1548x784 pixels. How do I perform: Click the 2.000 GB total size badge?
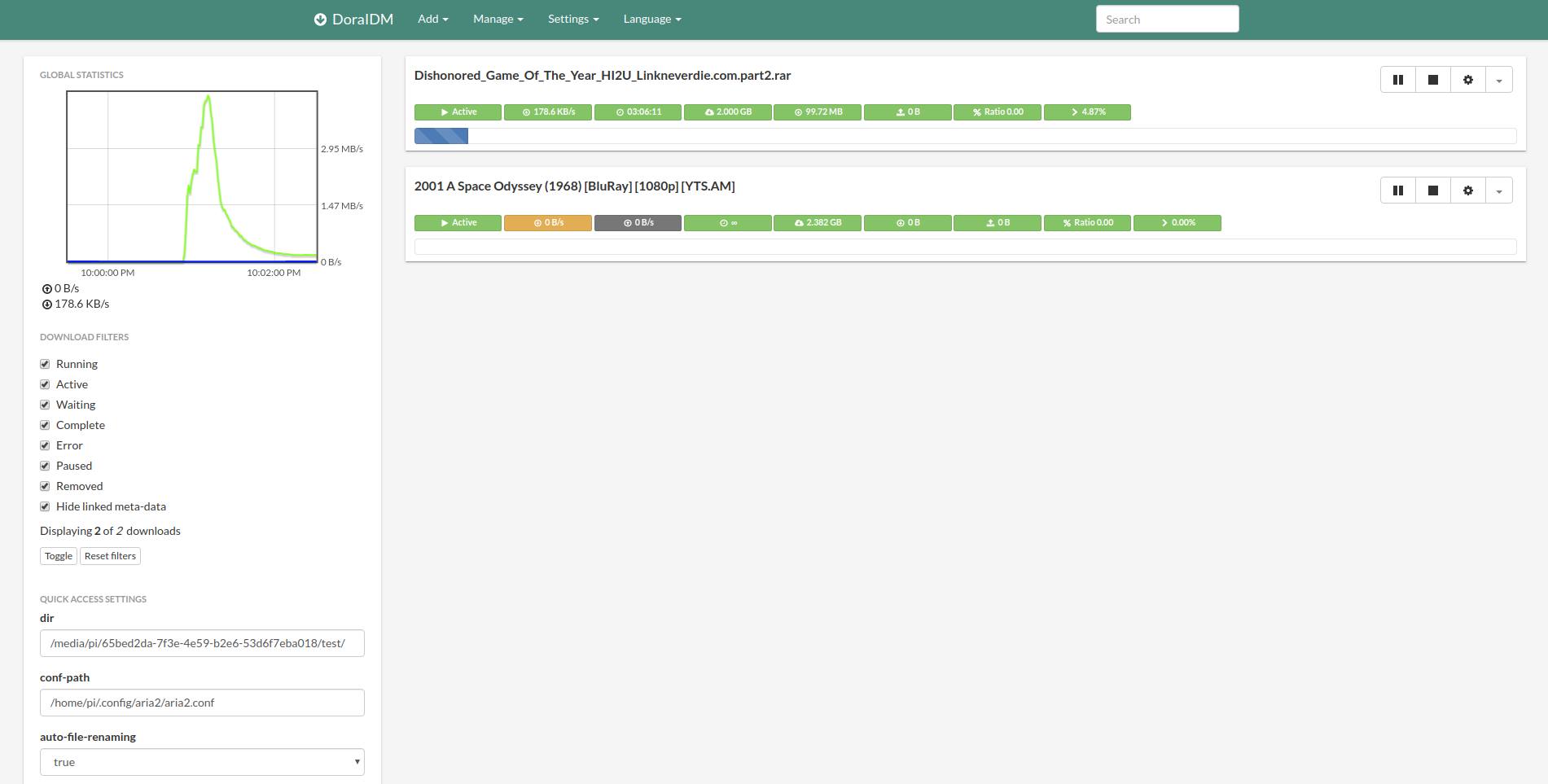coord(728,112)
